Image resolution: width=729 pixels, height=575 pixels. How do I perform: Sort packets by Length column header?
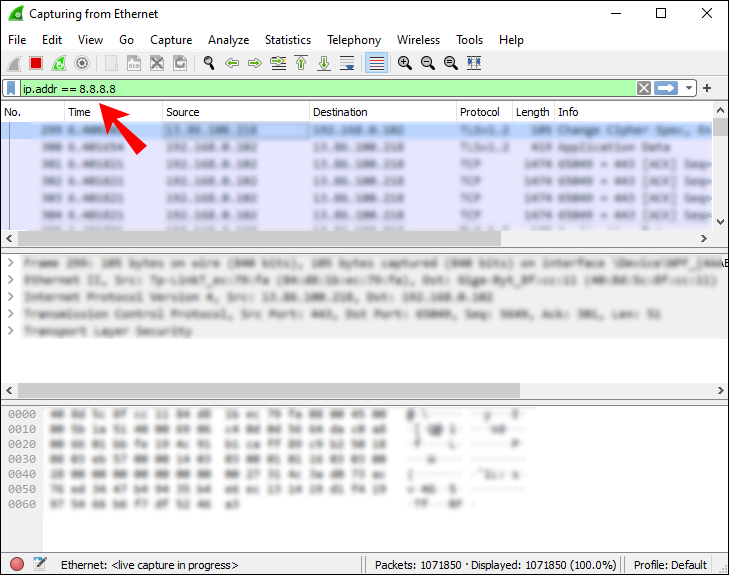(x=533, y=112)
